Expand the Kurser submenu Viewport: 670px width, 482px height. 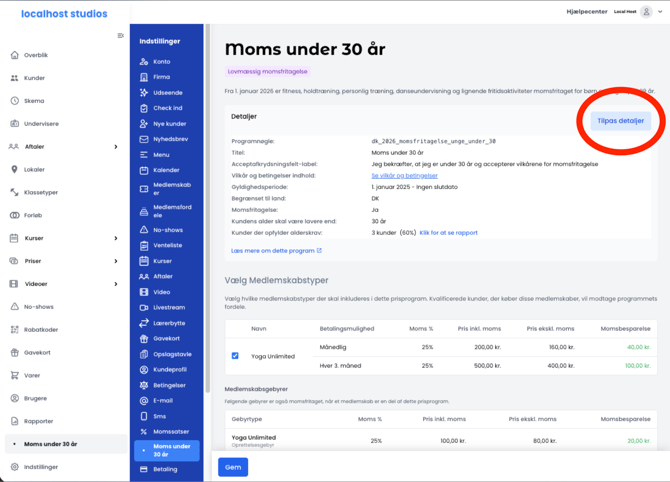coord(116,238)
